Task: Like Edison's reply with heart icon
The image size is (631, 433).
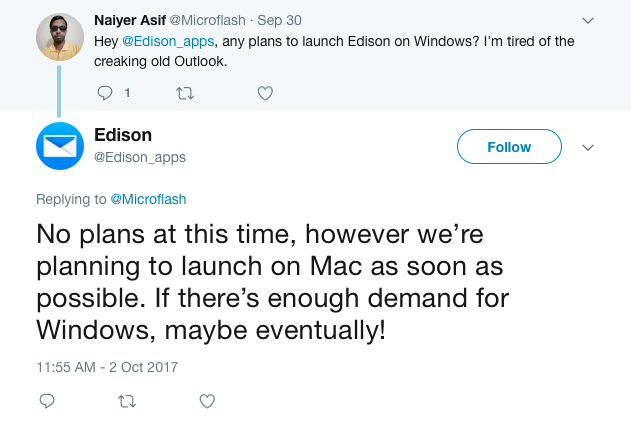Action: coord(207,401)
